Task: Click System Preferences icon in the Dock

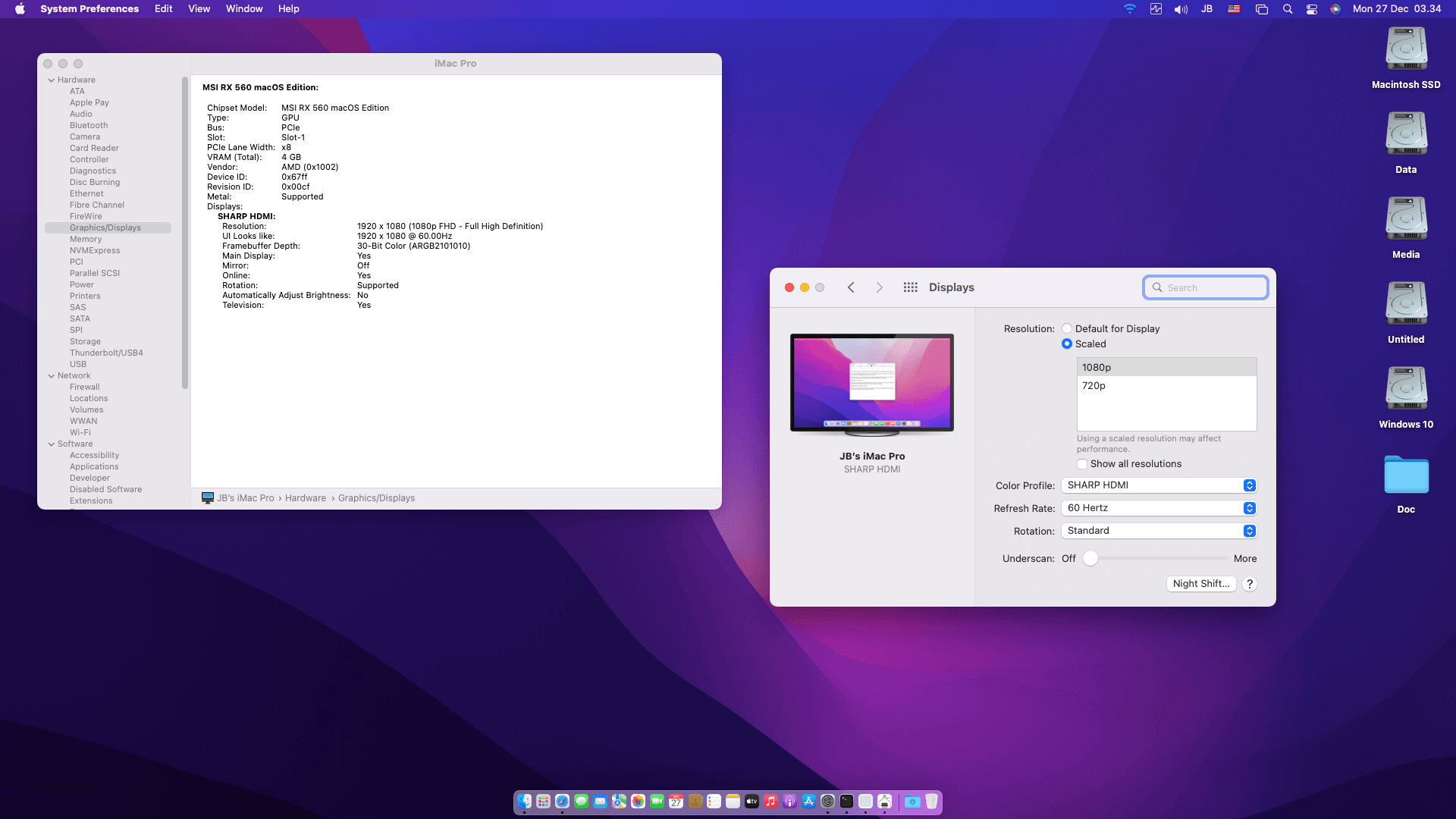Action: click(x=828, y=802)
